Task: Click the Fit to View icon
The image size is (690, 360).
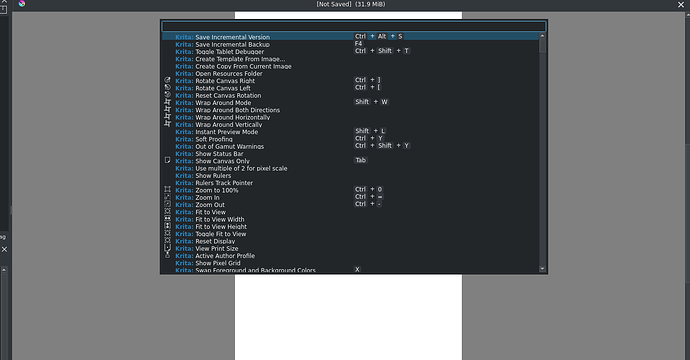Action: pos(167,212)
